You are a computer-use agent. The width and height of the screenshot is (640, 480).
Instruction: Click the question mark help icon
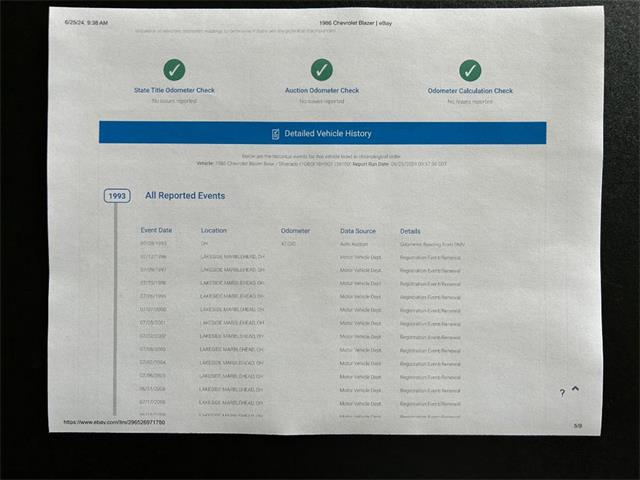point(562,393)
